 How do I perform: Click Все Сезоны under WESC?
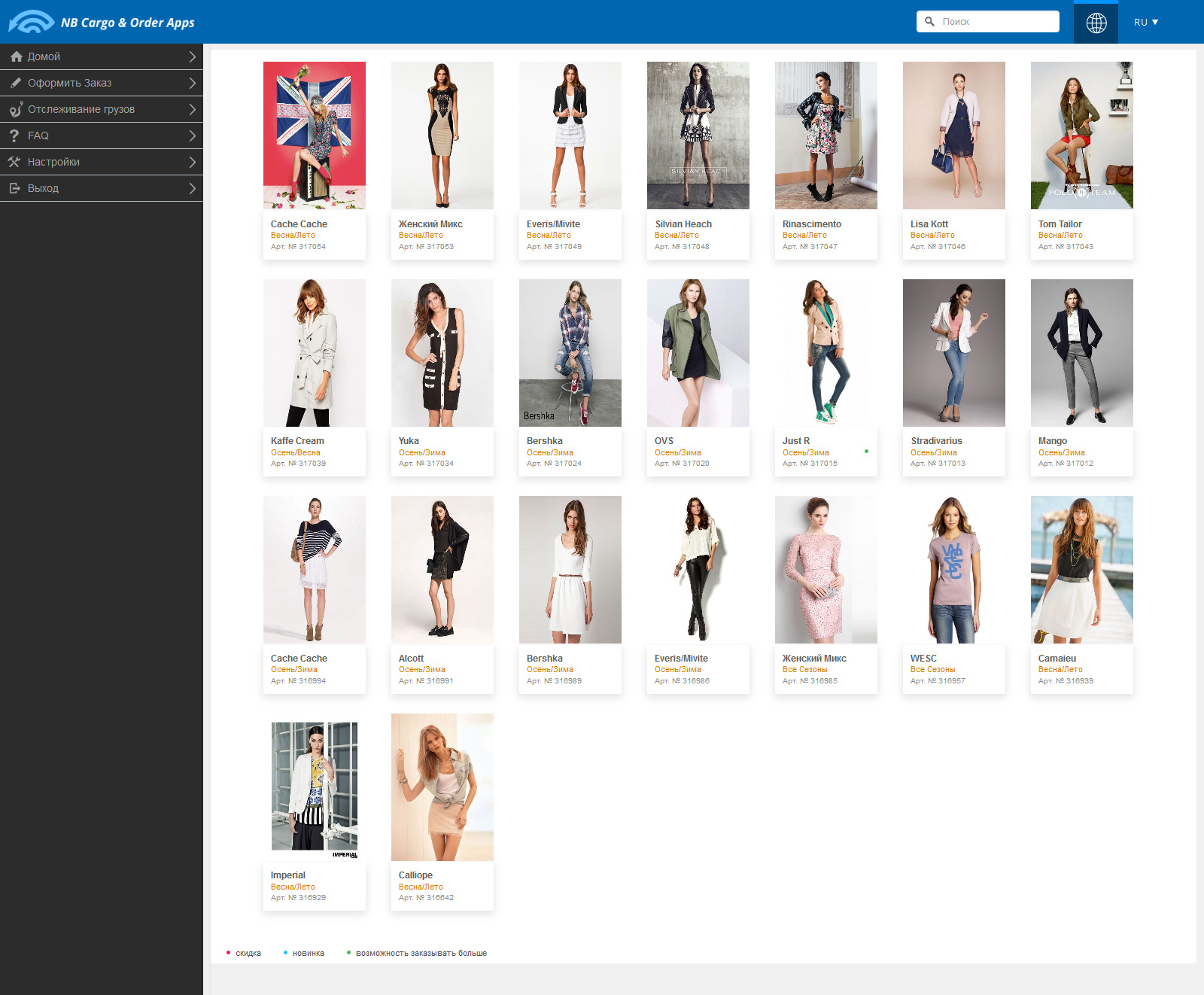932,670
